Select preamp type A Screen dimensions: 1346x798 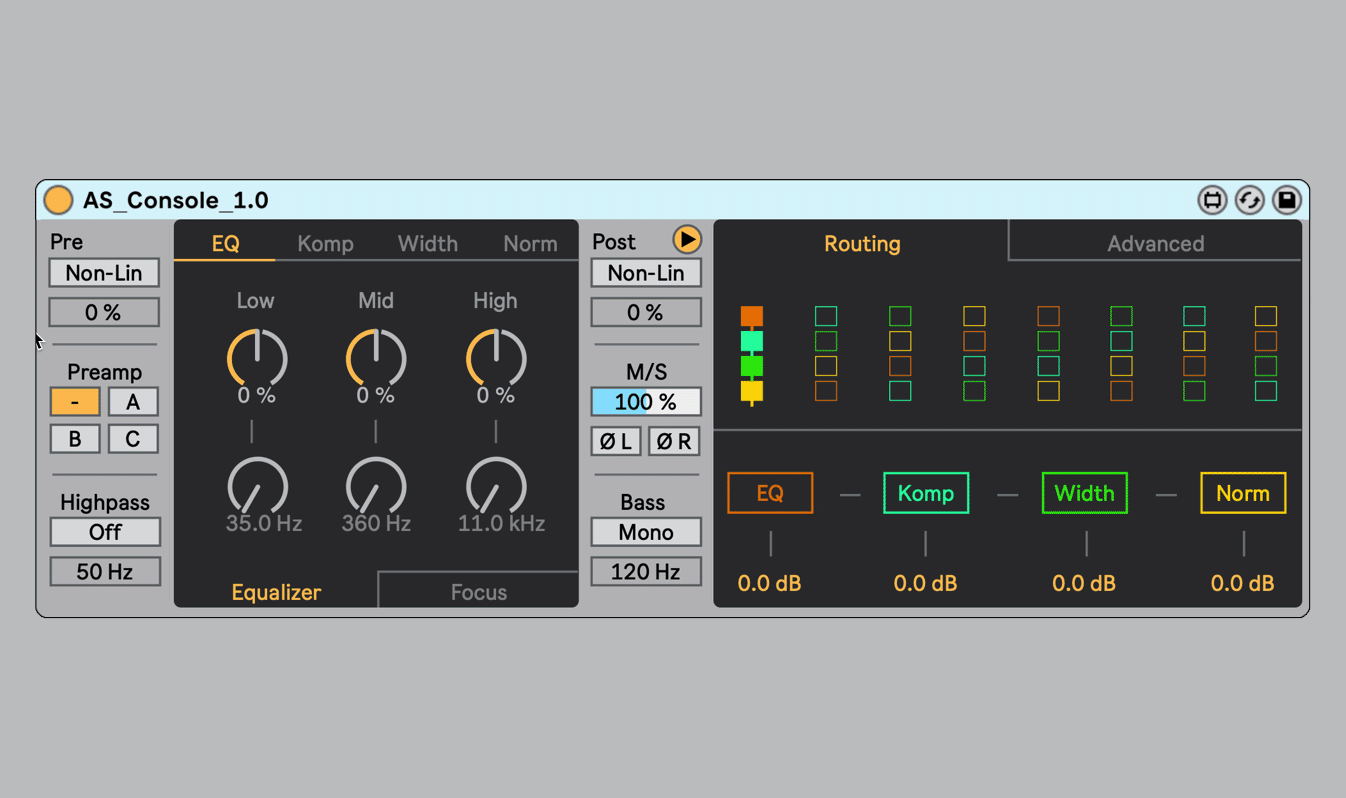pos(133,402)
